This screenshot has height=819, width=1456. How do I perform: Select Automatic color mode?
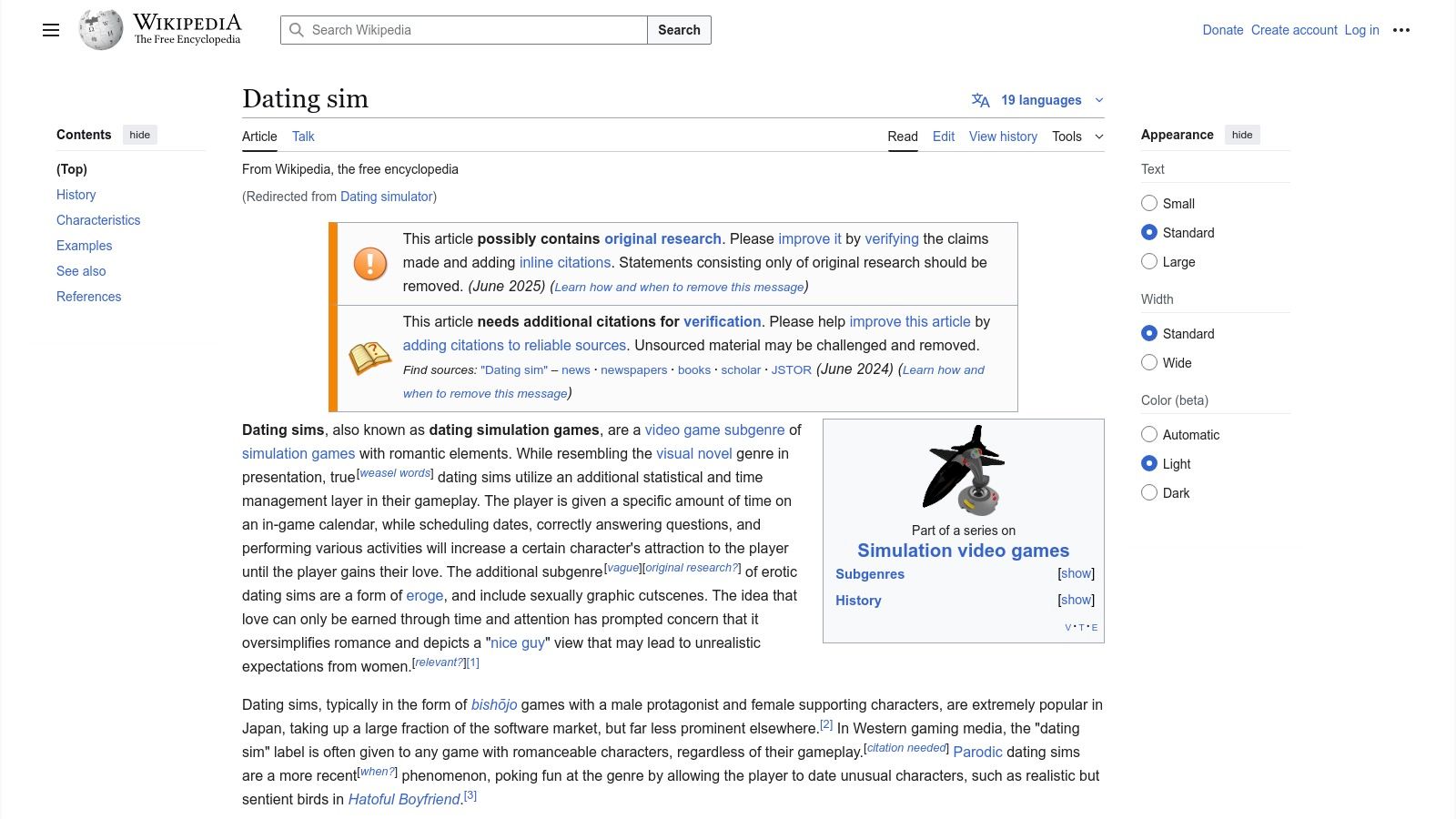tap(1149, 434)
